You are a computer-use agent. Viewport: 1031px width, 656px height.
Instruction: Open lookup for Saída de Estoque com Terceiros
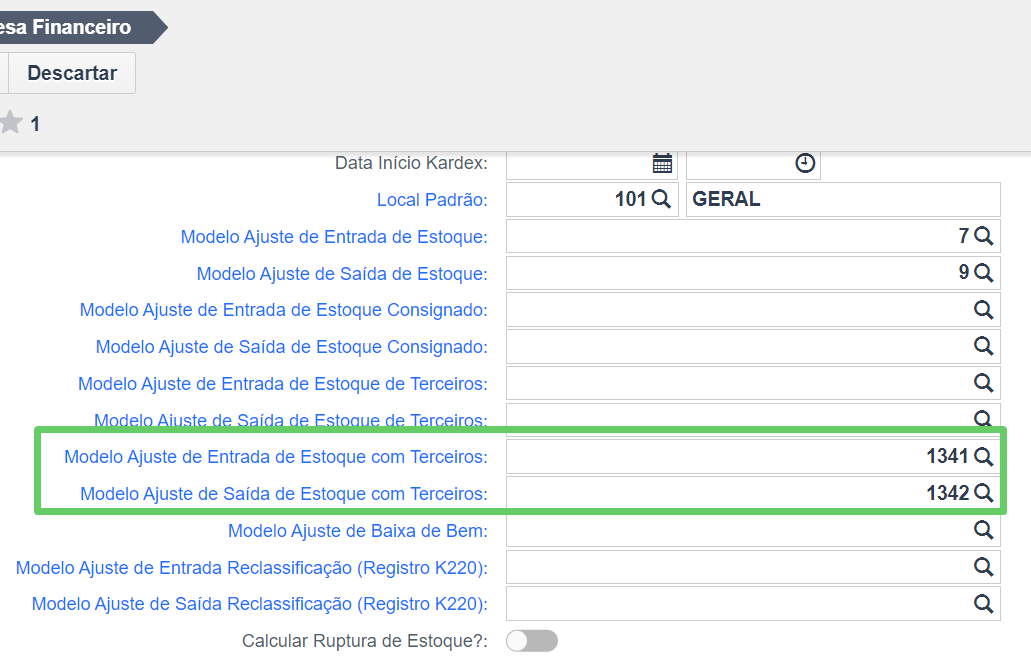984,493
